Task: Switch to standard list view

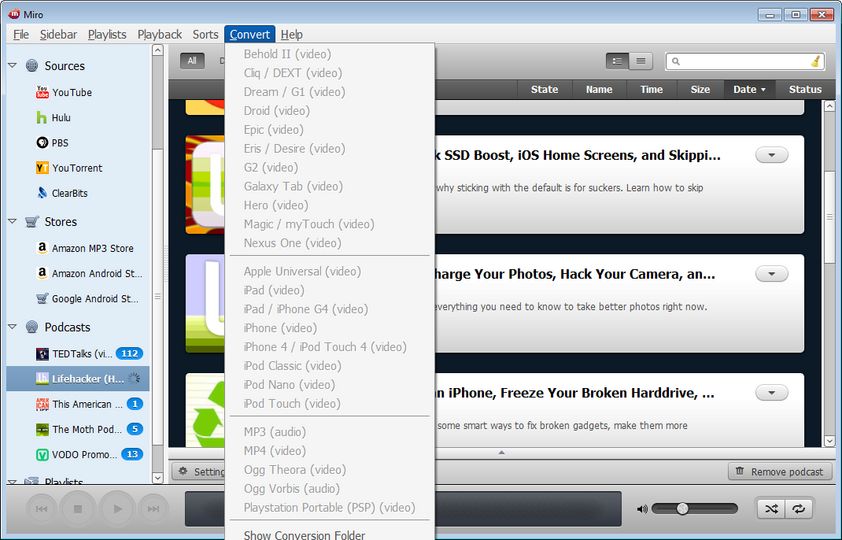Action: point(618,61)
